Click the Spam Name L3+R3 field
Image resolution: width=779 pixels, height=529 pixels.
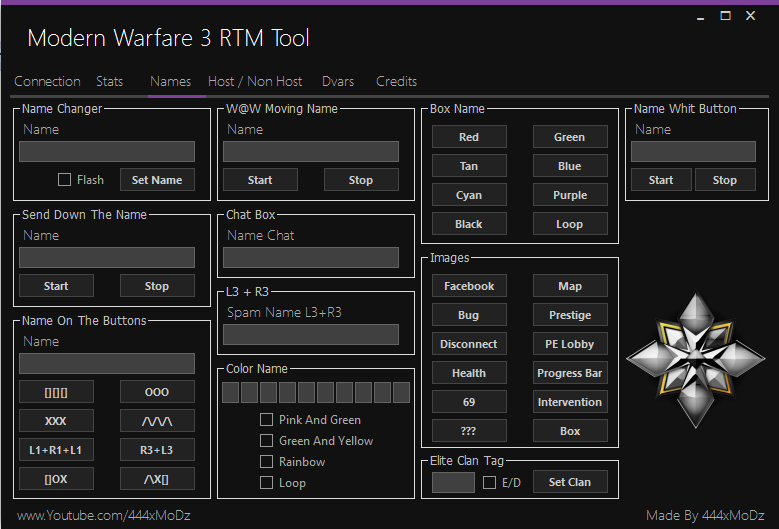point(311,334)
